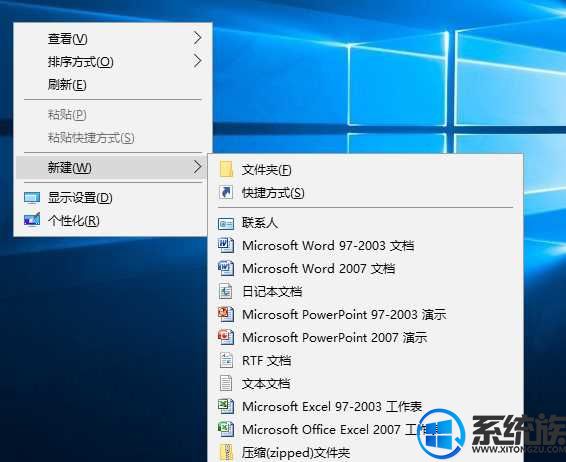Click the PowerPoint 2007 presentation icon
Screen dimensions: 566x462
[226, 337]
